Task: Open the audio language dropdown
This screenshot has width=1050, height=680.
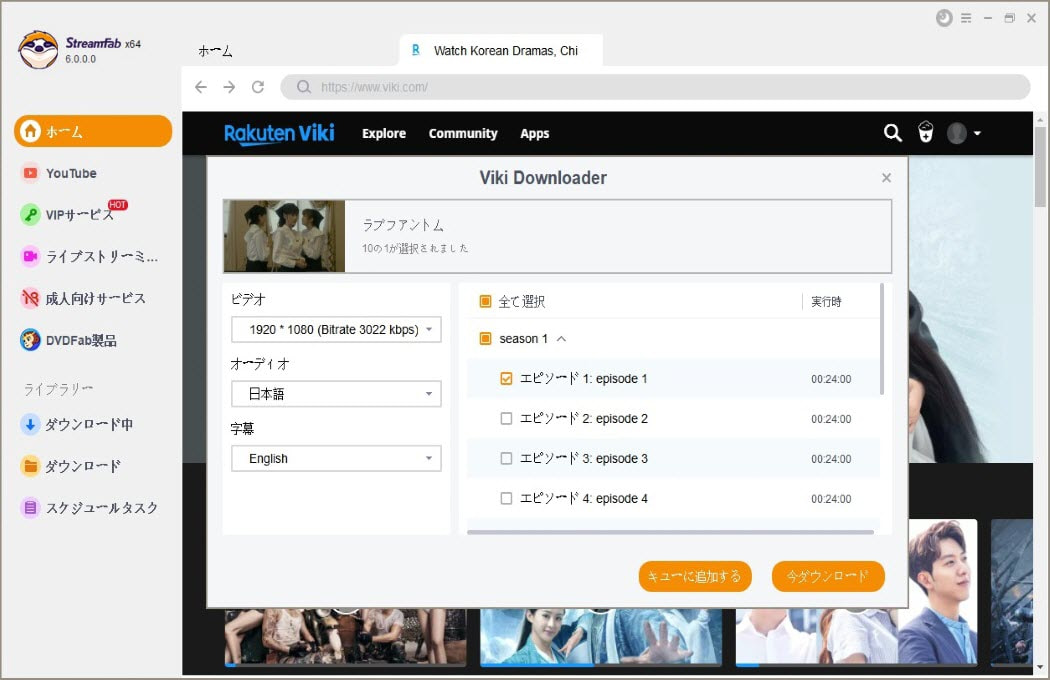Action: point(336,394)
